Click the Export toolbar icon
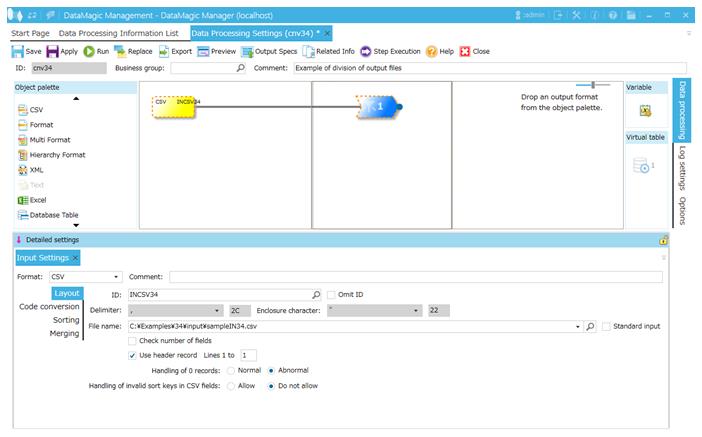 pos(165,51)
